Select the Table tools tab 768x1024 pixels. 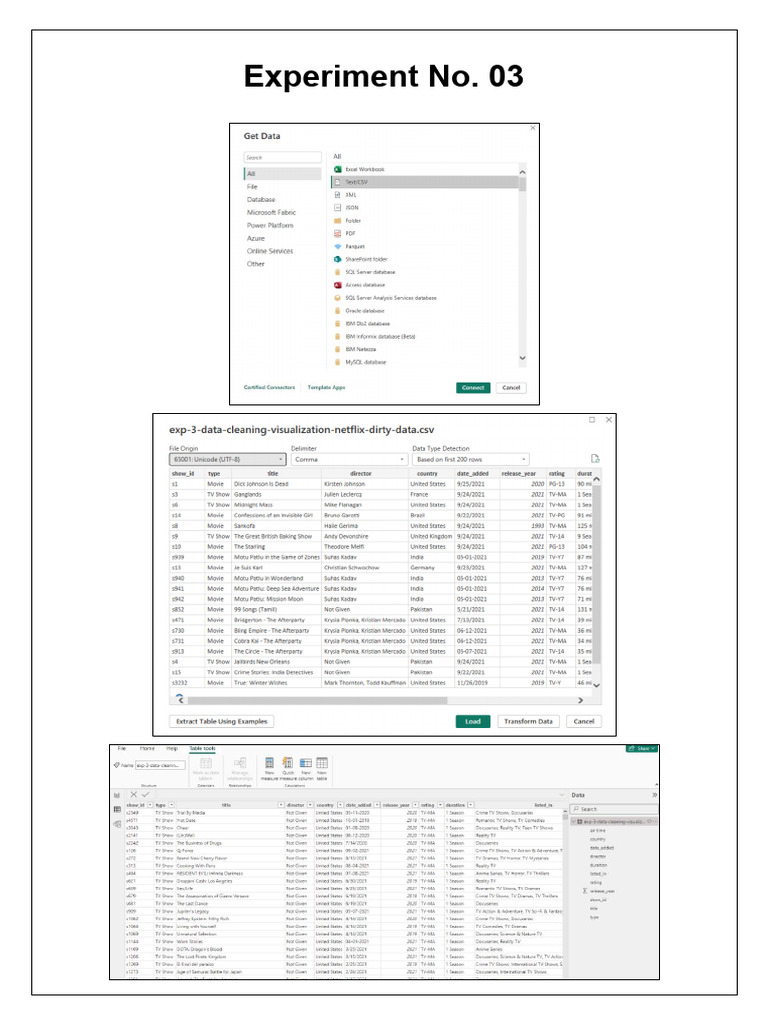(202, 748)
